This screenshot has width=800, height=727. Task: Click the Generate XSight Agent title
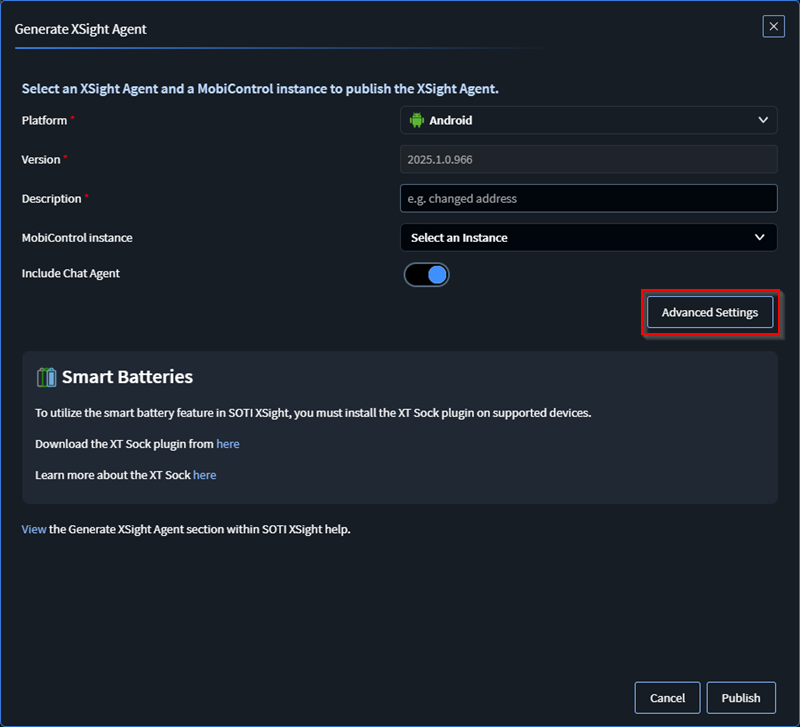click(81, 29)
